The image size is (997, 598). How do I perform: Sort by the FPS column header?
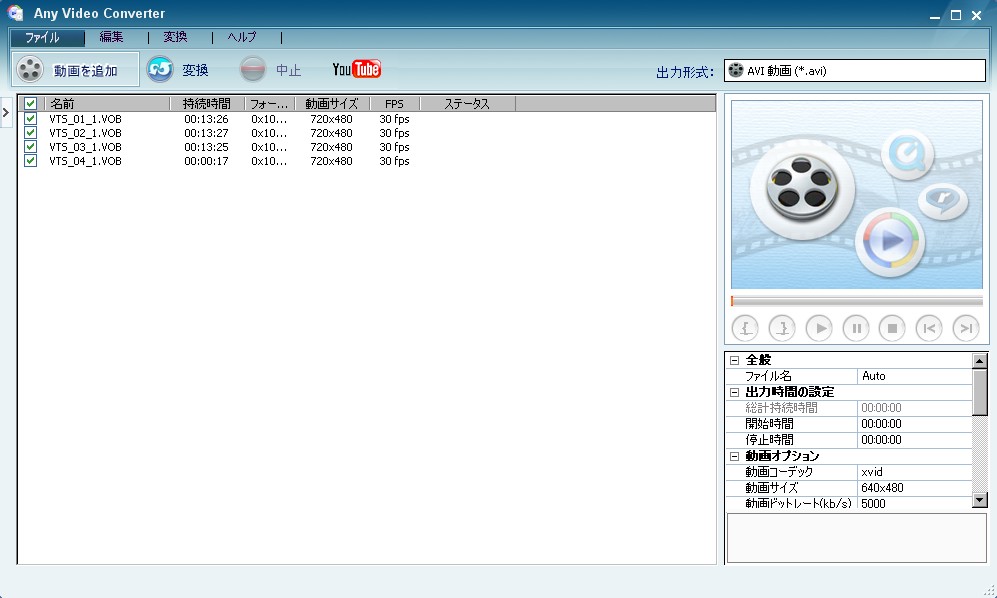click(x=394, y=103)
